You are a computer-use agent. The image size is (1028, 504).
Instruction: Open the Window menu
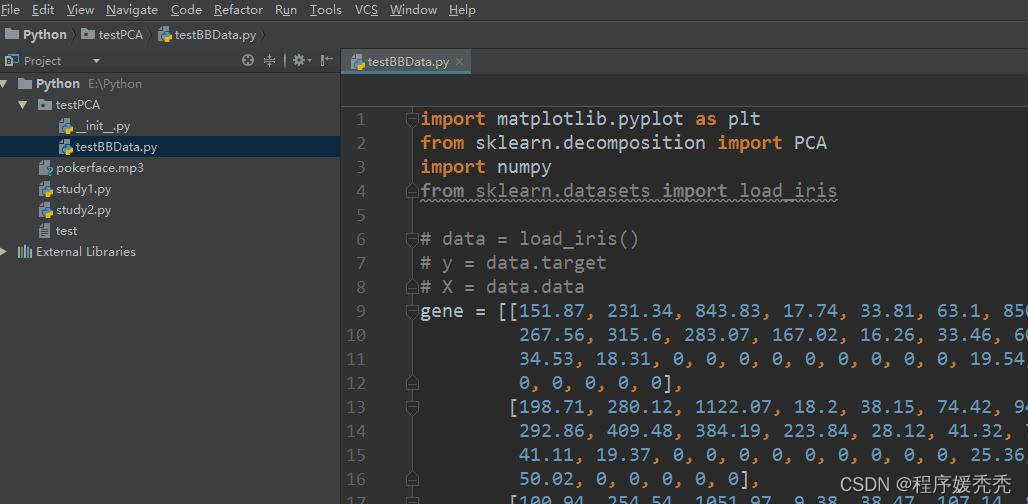413,10
